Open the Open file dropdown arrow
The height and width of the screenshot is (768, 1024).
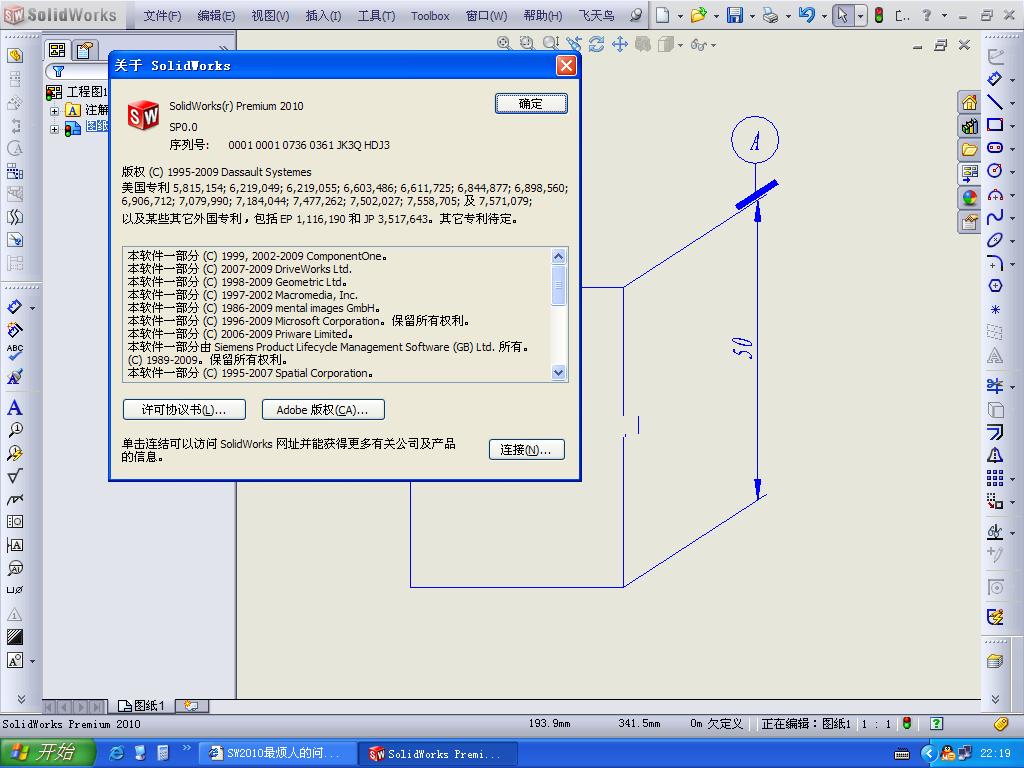coord(716,16)
